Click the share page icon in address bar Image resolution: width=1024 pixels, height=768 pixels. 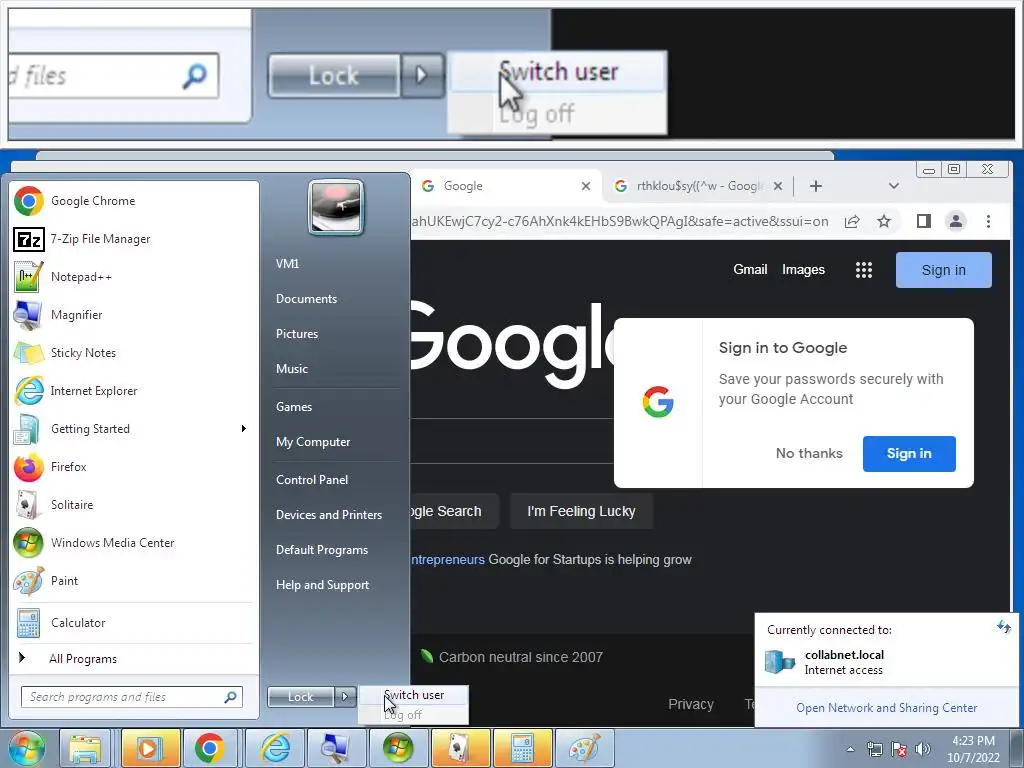coord(852,221)
